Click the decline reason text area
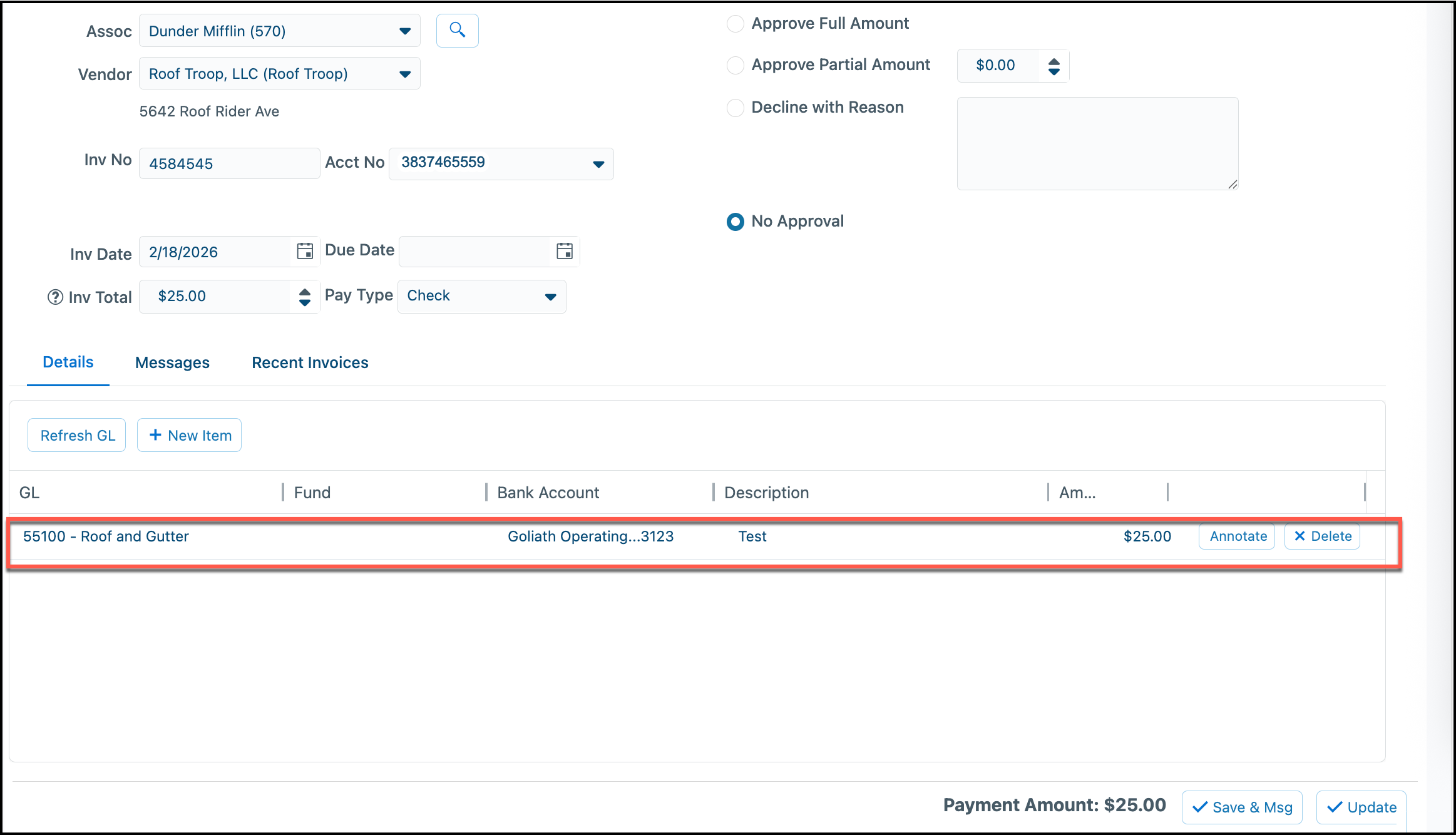The height and width of the screenshot is (835, 1456). [x=1097, y=143]
